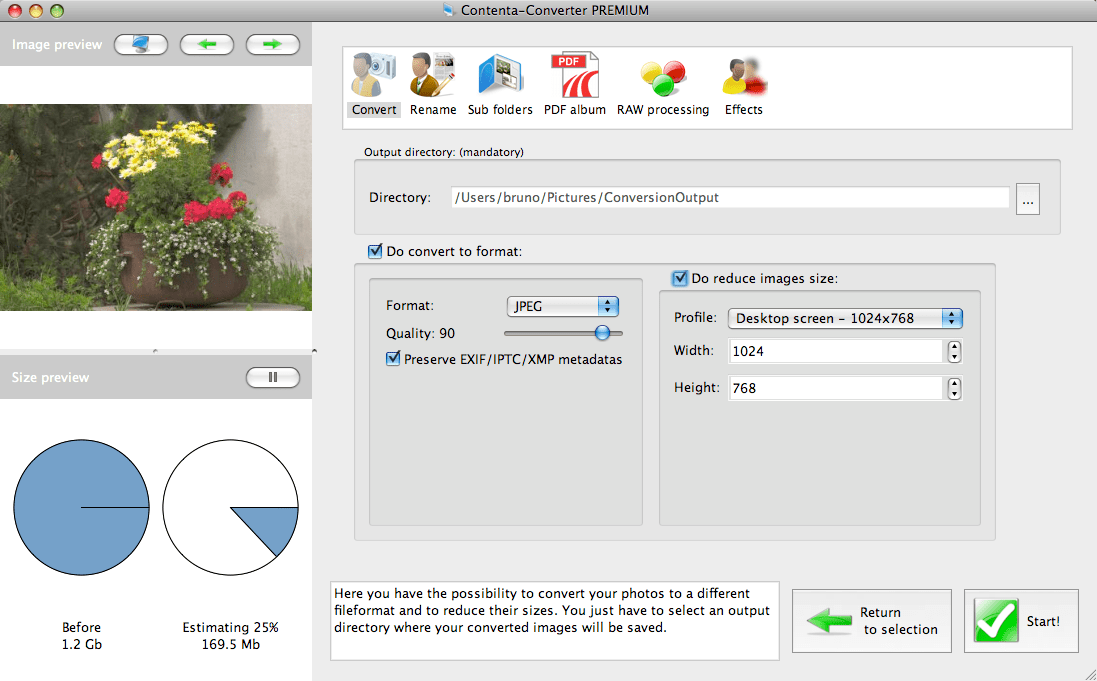
Task: Click the Height 768 input field
Action: (x=837, y=388)
